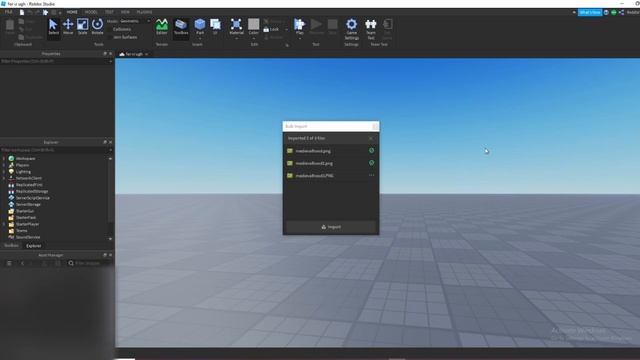Click the first file's green success icon

pos(371,151)
